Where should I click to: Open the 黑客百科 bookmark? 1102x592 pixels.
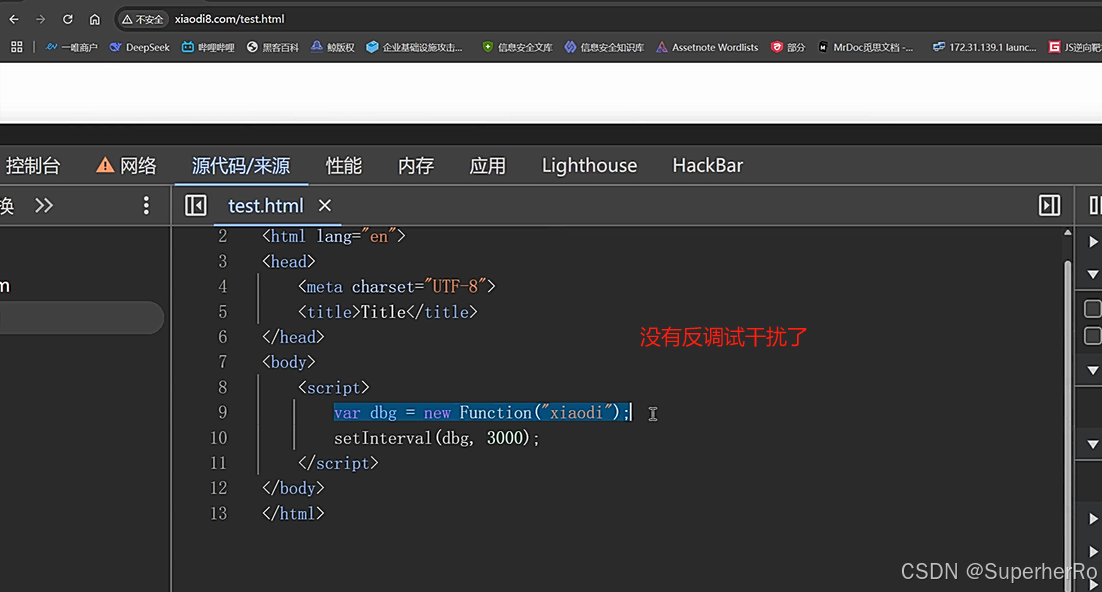coord(273,47)
